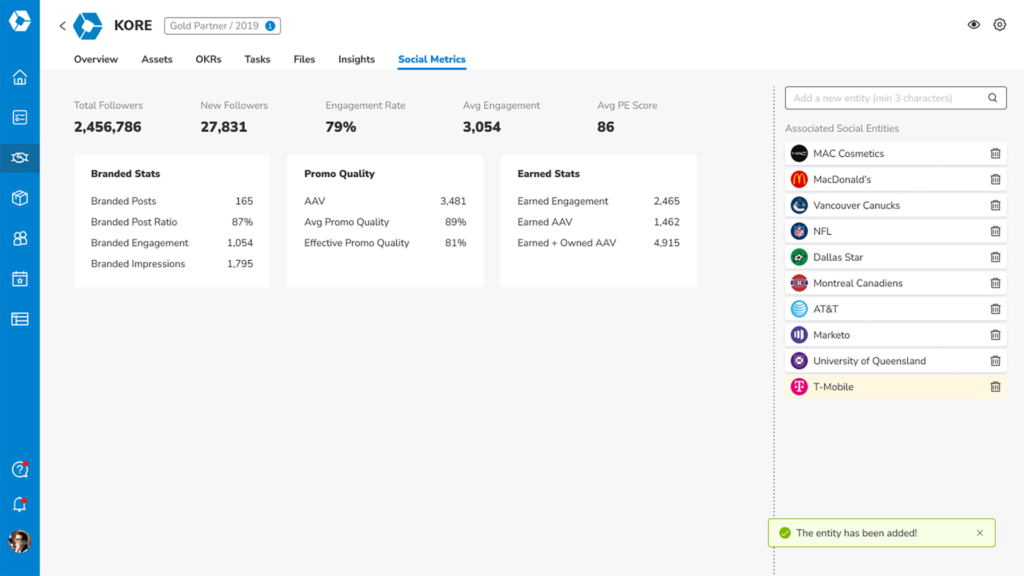Switch to the Insights tab

356,60
